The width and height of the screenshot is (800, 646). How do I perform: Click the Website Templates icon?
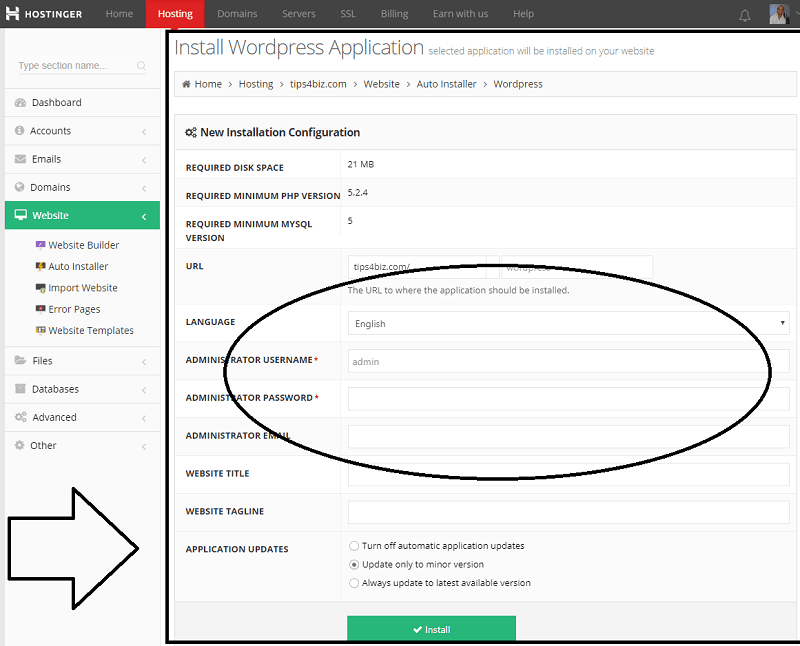40,331
